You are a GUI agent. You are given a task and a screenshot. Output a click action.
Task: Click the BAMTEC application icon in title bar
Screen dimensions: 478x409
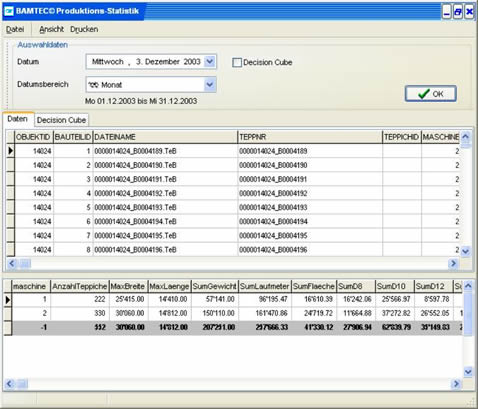8,11
